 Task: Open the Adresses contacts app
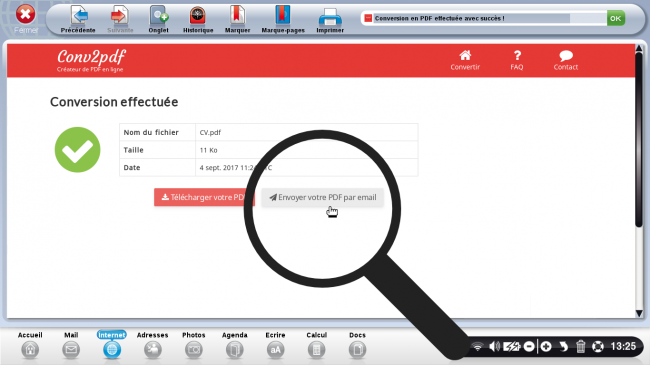[153, 345]
